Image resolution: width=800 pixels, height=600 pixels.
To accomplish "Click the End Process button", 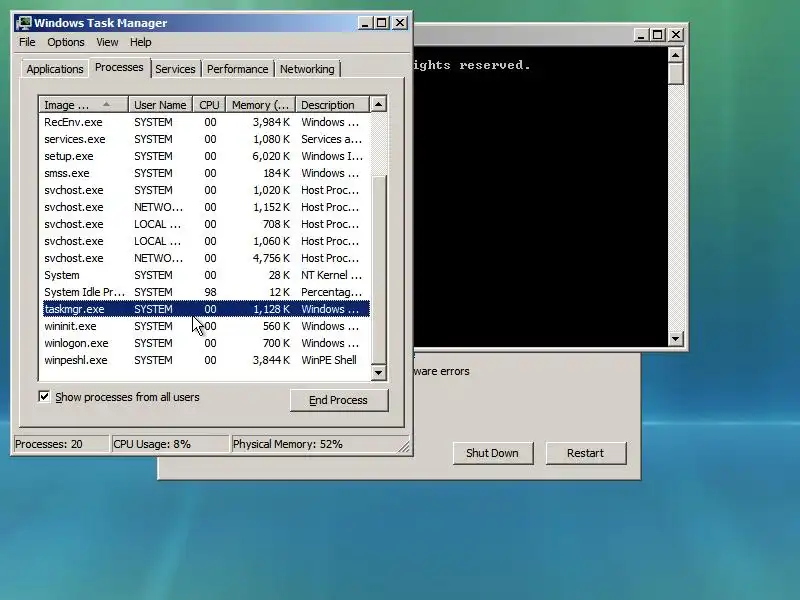I will [x=339, y=401].
